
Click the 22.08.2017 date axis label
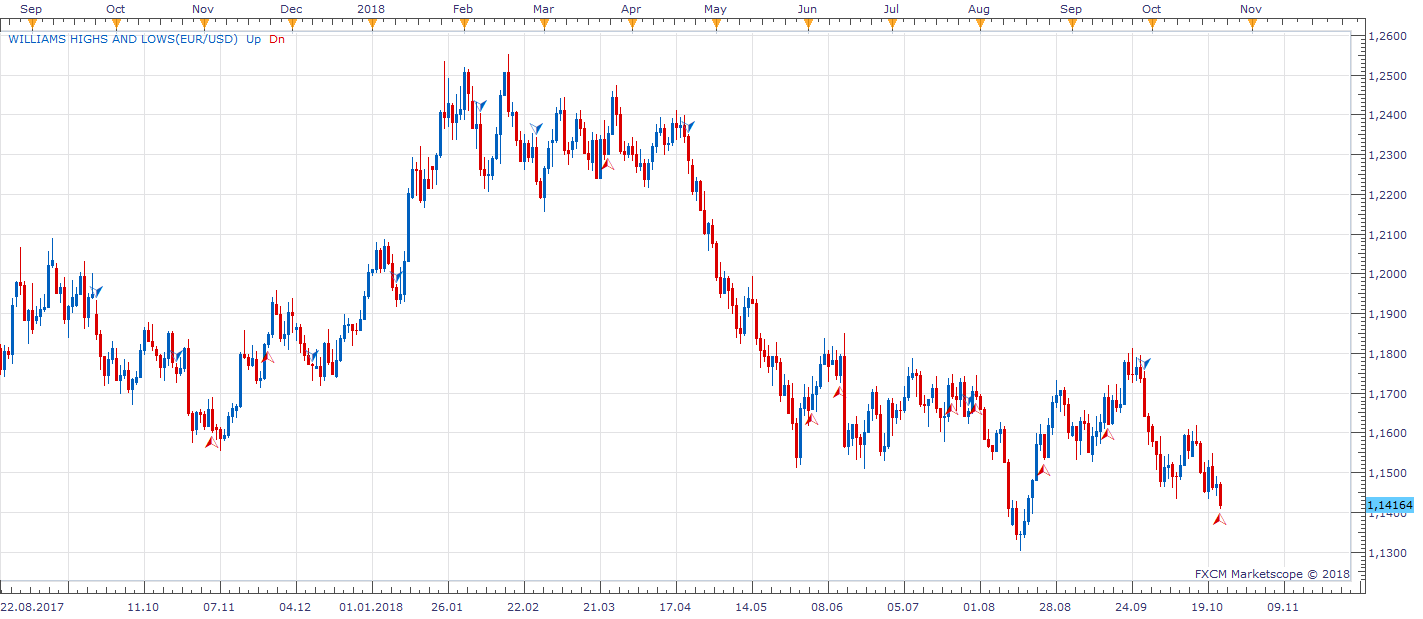pos(32,607)
